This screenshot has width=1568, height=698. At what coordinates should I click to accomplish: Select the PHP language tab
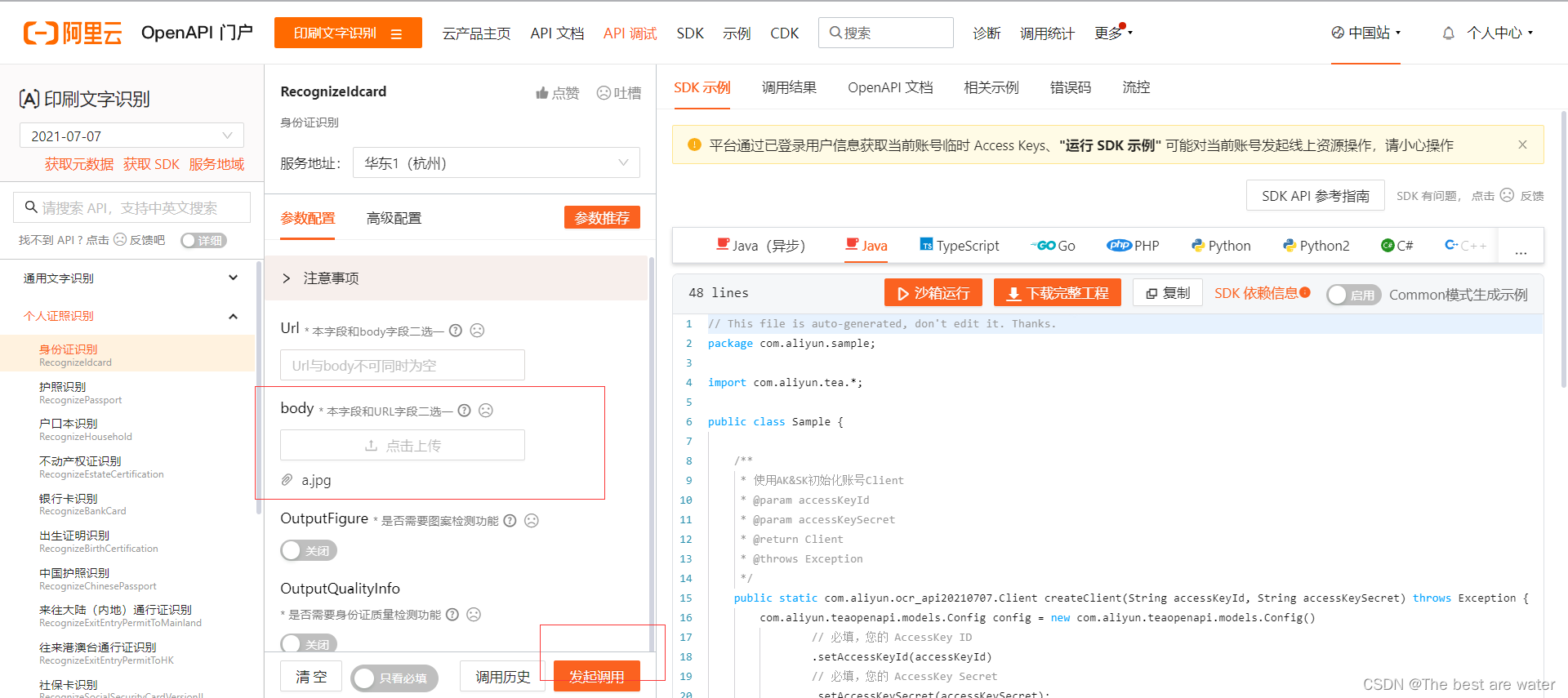[1133, 246]
